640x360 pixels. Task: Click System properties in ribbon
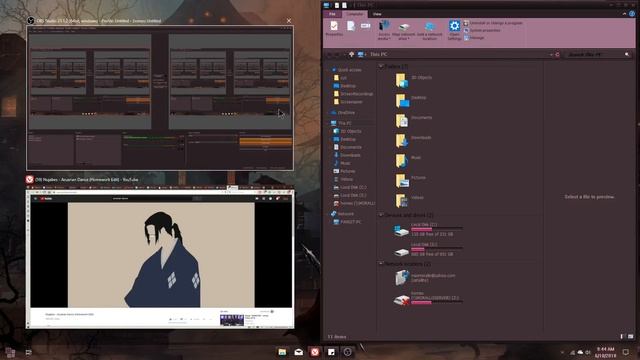(x=482, y=30)
